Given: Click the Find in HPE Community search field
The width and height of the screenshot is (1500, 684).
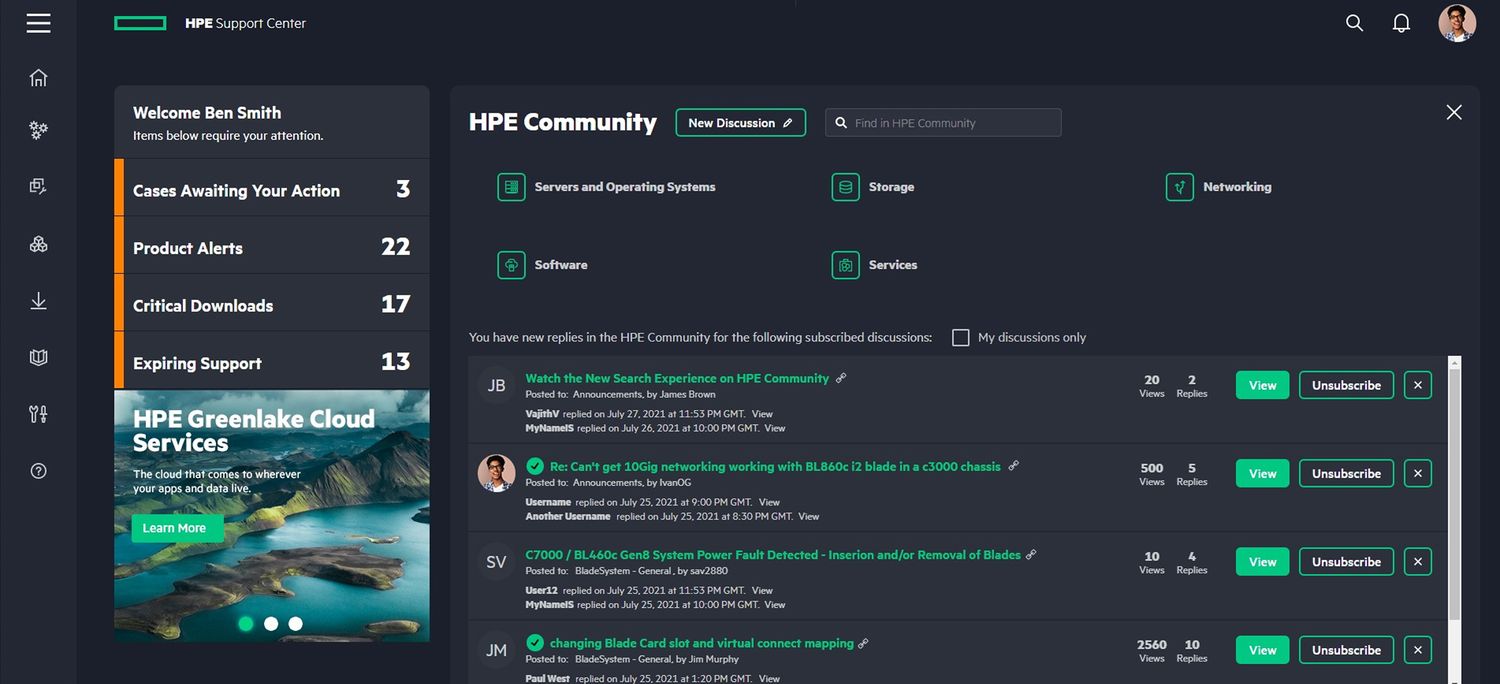Looking at the screenshot, I should click(943, 123).
